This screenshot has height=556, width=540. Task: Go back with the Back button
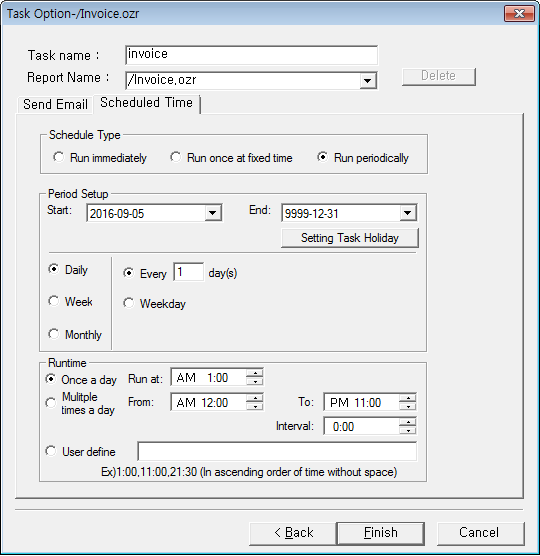[293, 533]
